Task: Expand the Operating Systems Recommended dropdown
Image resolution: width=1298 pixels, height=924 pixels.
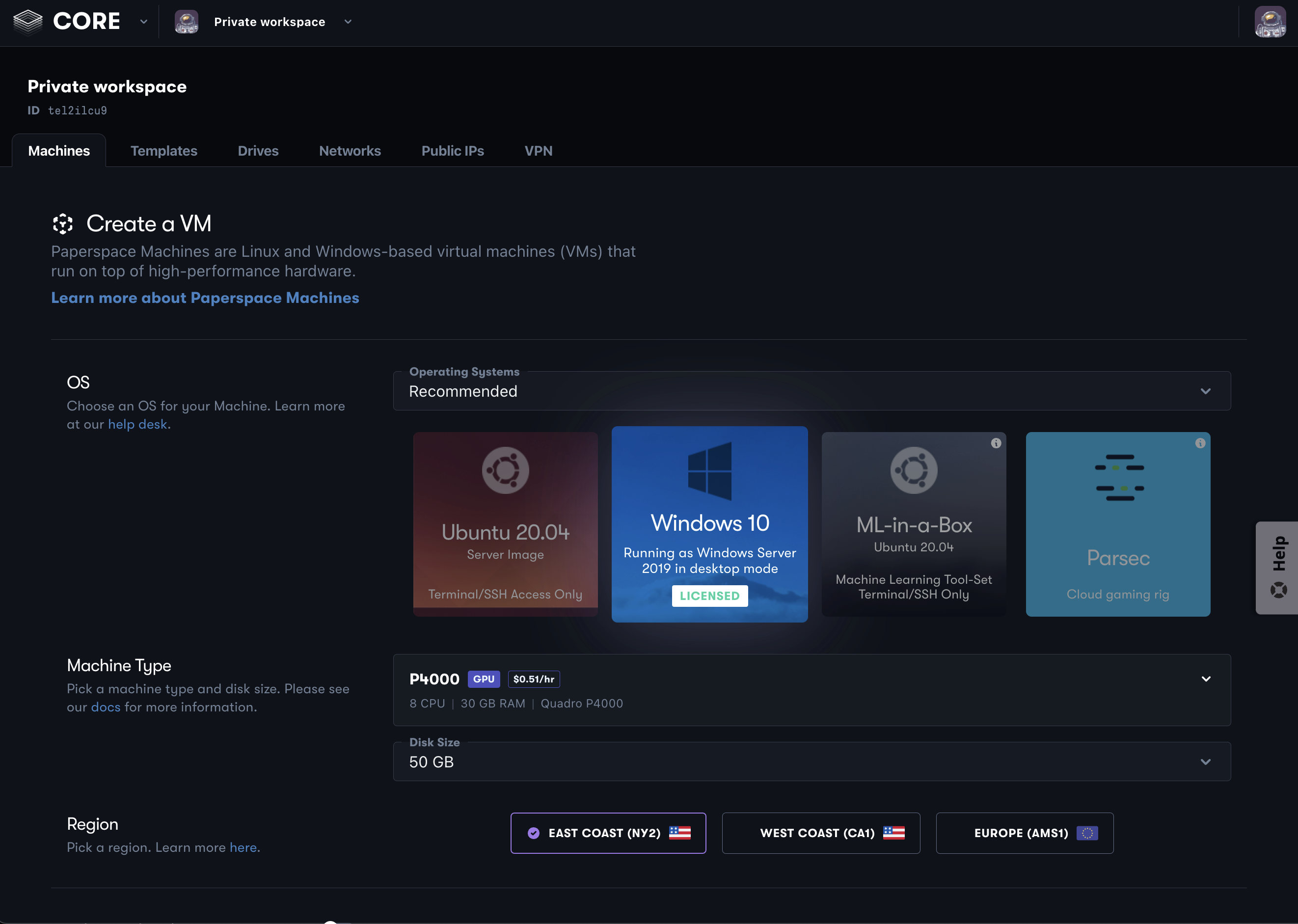Action: [811, 391]
